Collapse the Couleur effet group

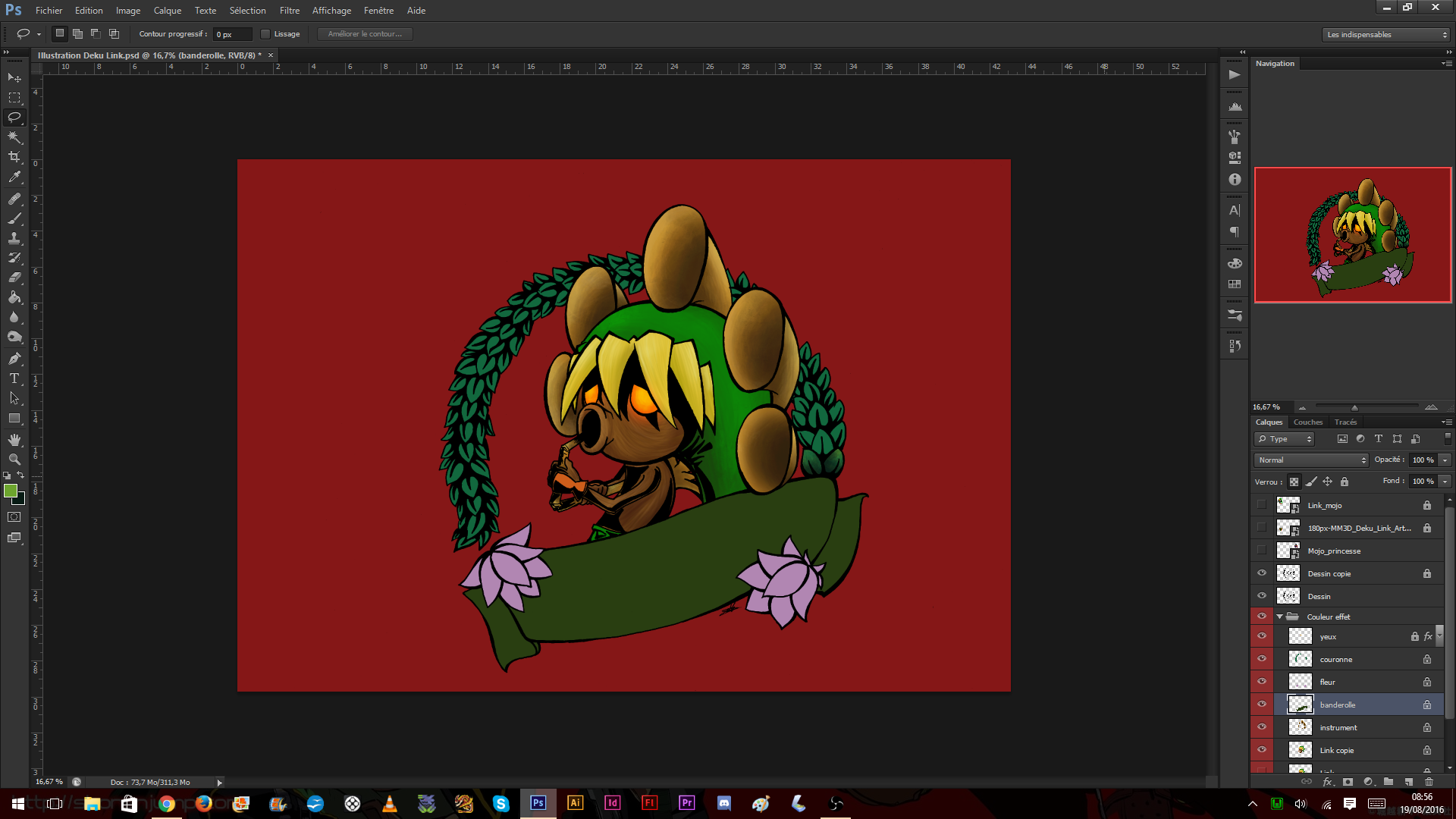tap(1280, 616)
